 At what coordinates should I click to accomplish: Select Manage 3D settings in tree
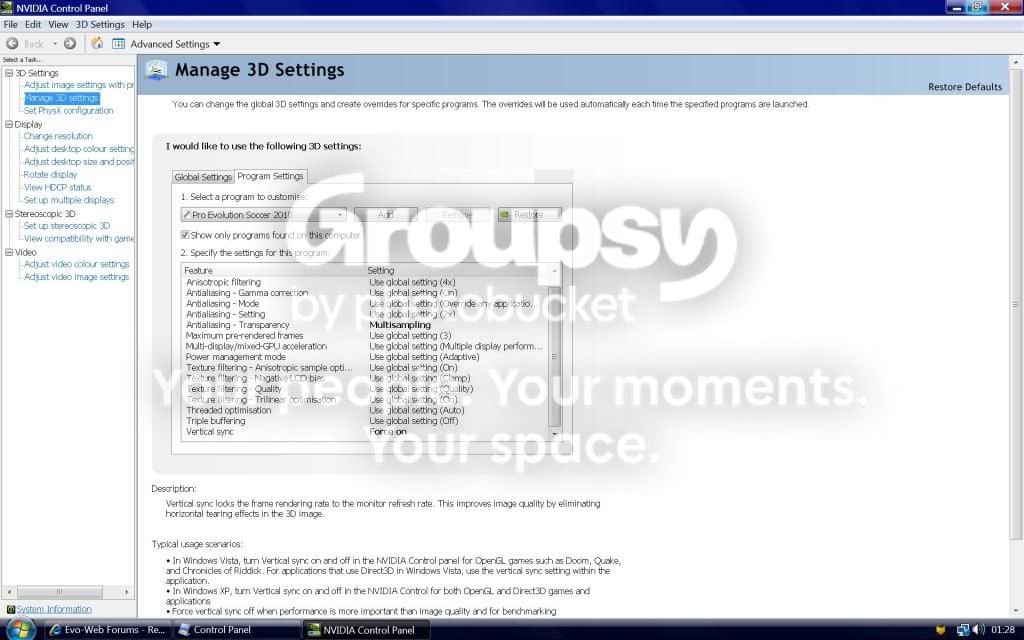(61, 98)
